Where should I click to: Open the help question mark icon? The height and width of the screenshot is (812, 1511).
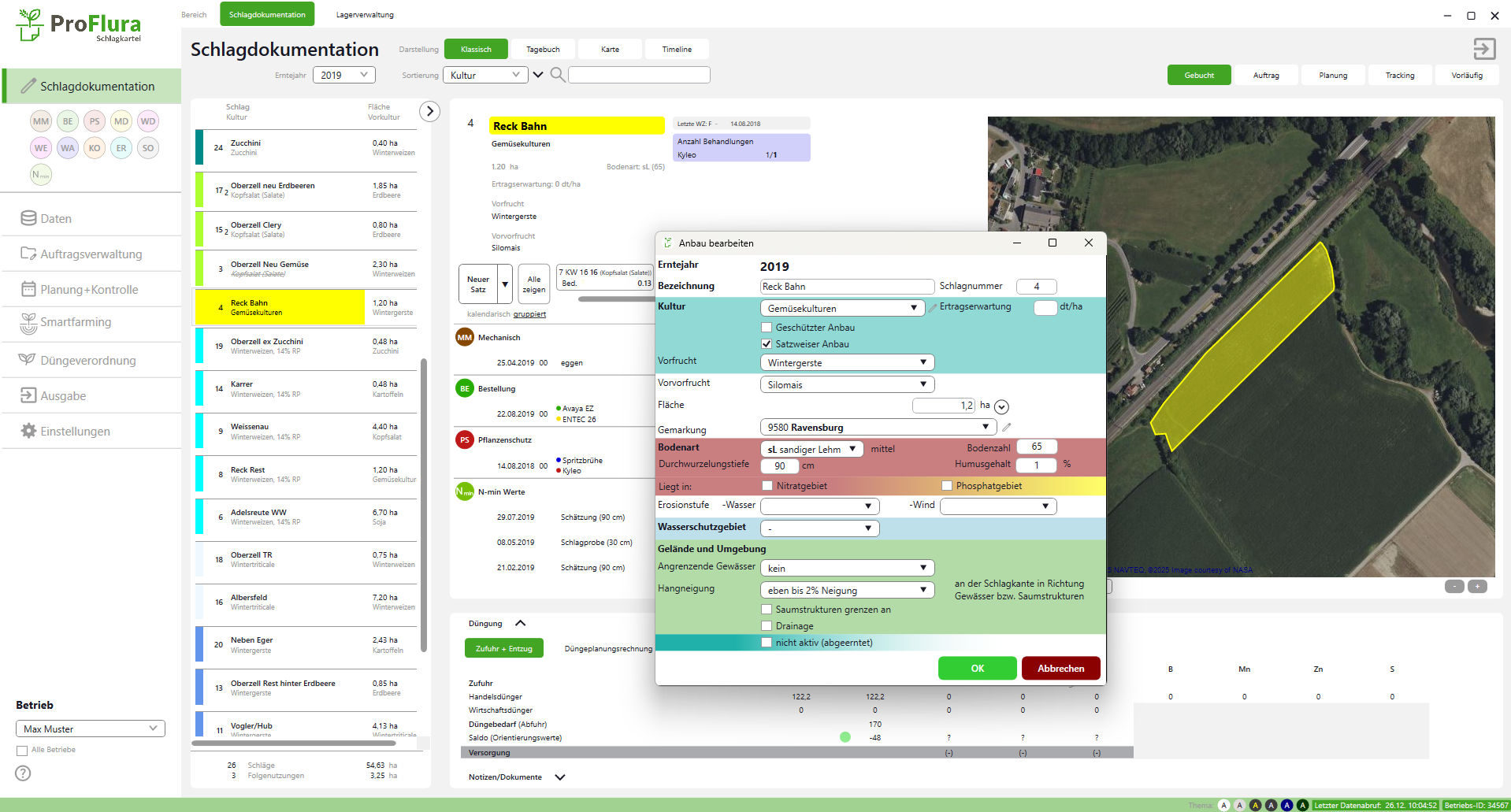24,773
